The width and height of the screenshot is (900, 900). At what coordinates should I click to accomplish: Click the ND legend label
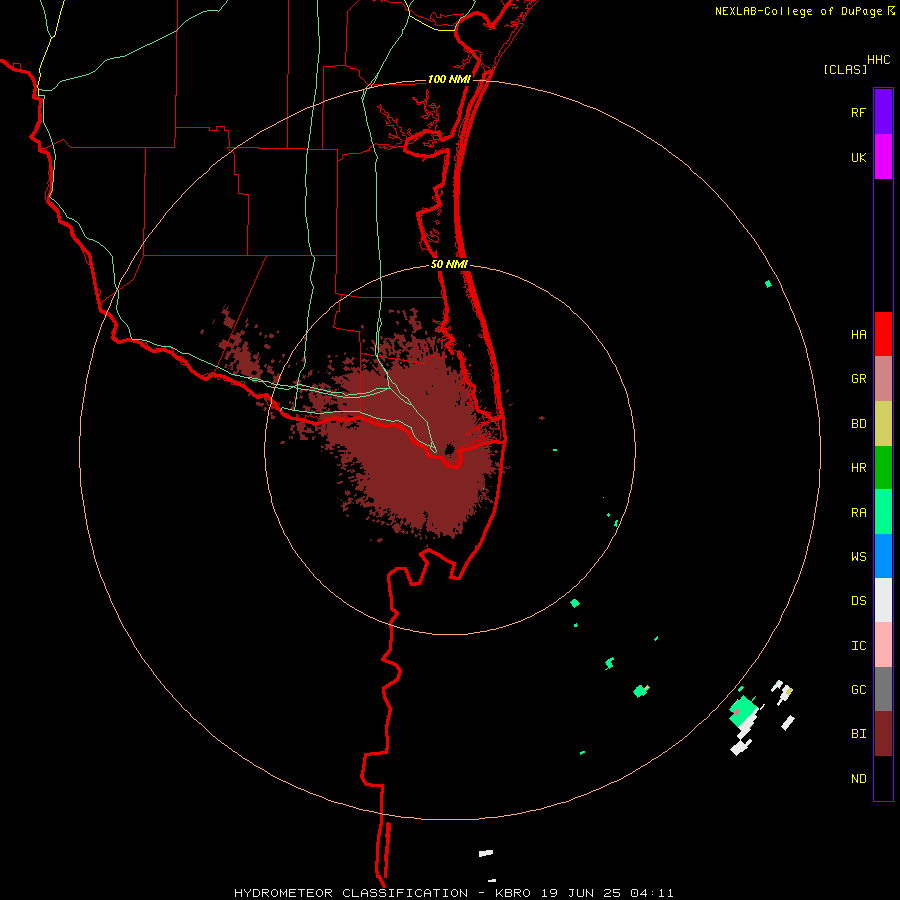[x=858, y=779]
